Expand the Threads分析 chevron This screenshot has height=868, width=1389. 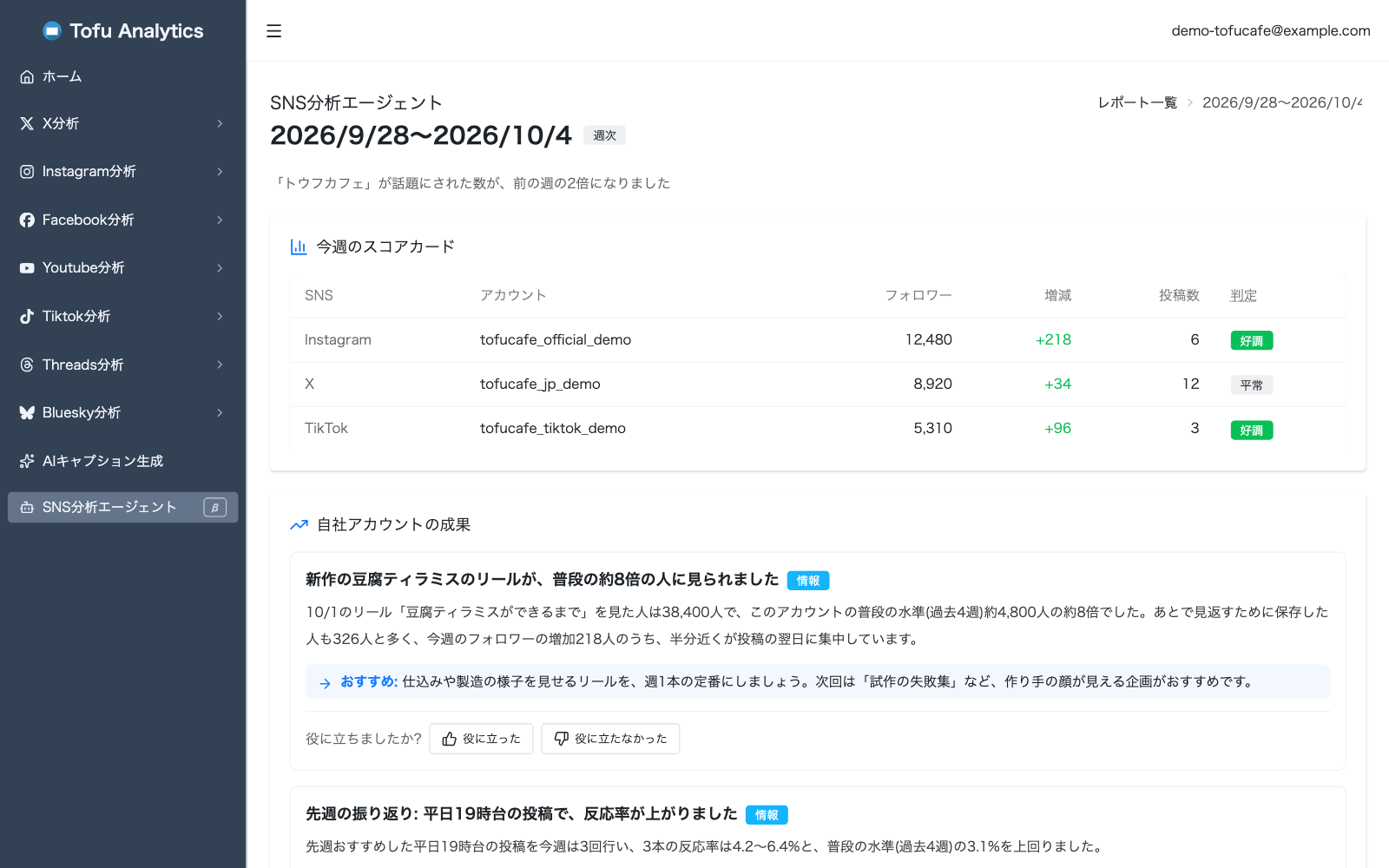[x=220, y=365]
